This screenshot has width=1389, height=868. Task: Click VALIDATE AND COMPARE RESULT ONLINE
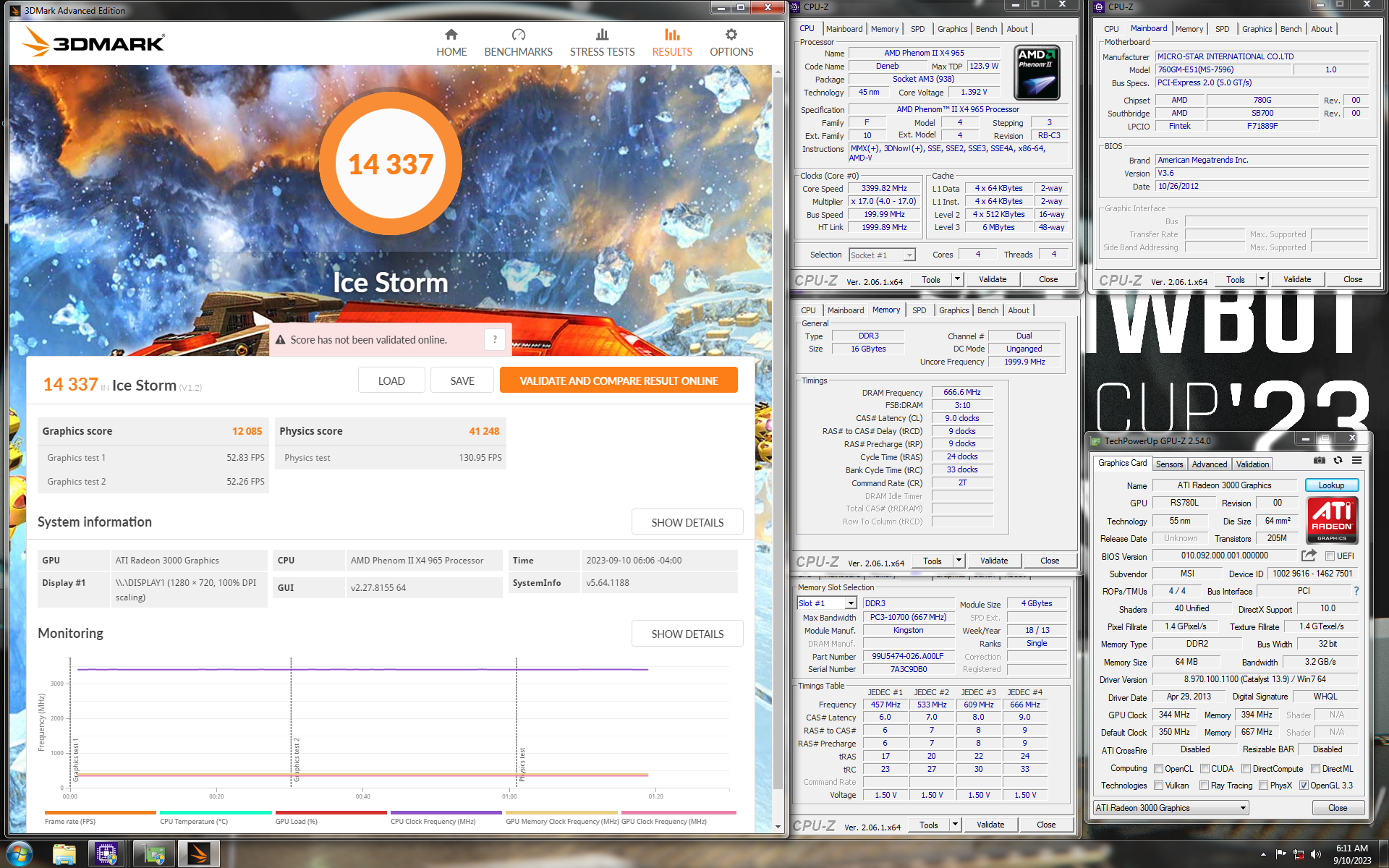click(x=619, y=380)
